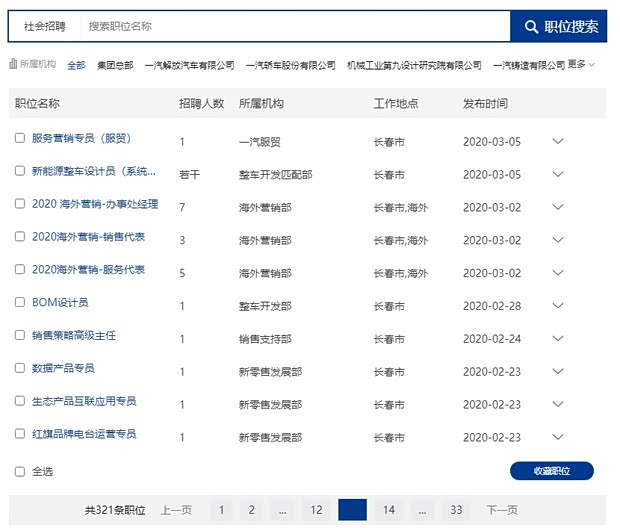Check the 数据产品专员 checkbox
The image size is (620, 528).
20,368
